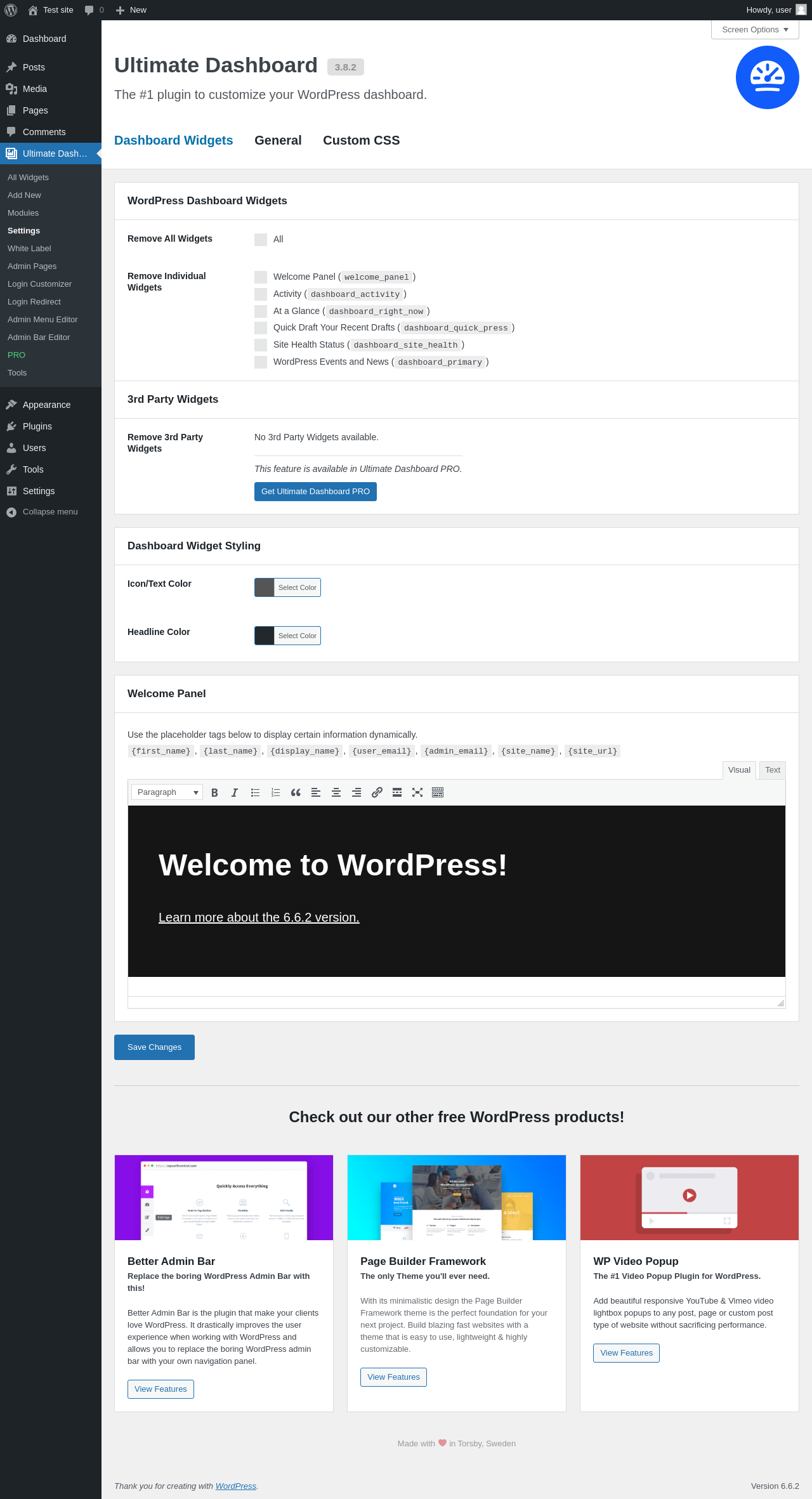This screenshot has height=1499, width=812.
Task: Insert a numbered list
Action: [x=275, y=792]
